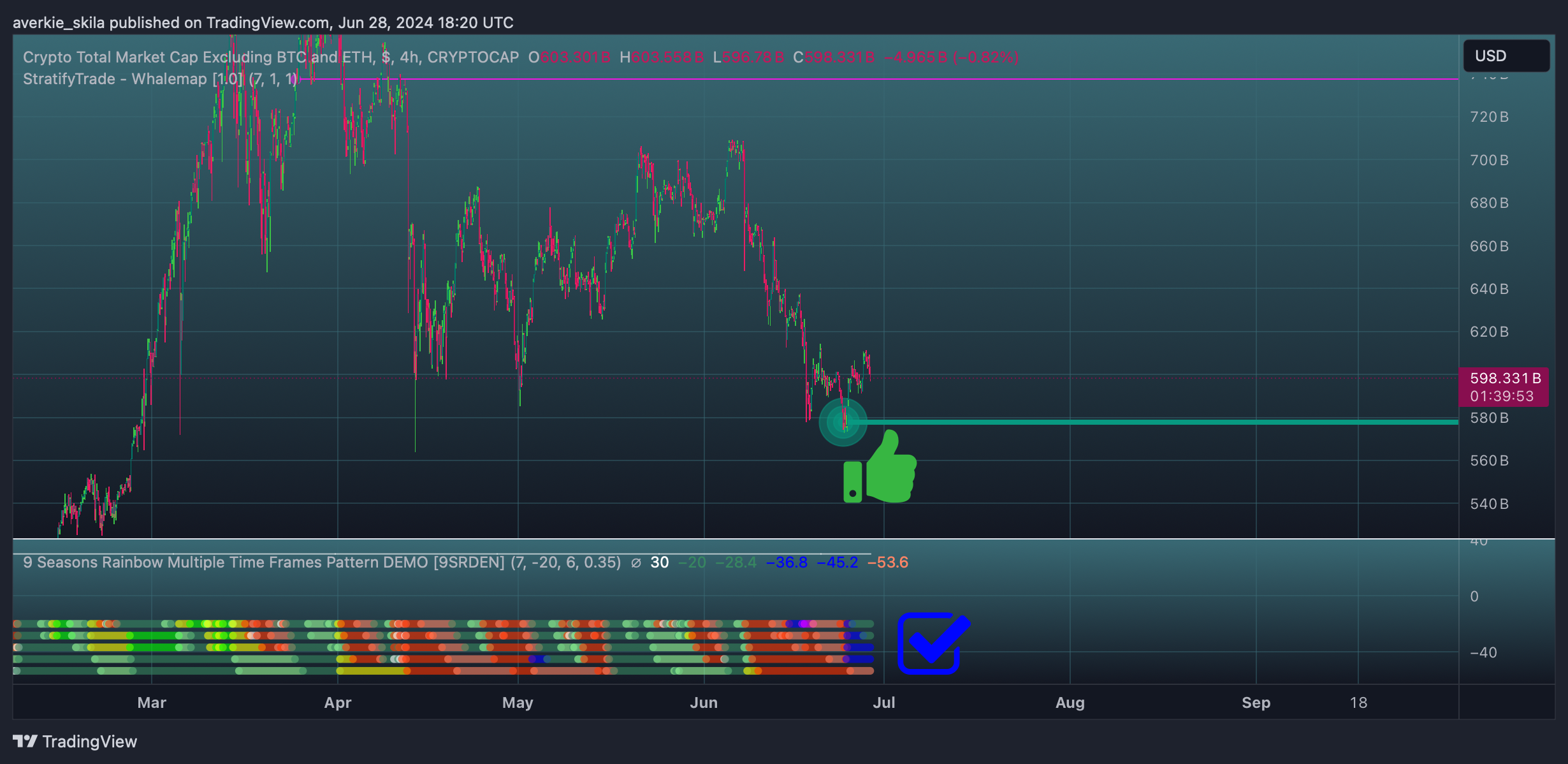This screenshot has width=1568, height=764.
Task: Click the green thumbs-up icon on chart
Action: pos(880,467)
